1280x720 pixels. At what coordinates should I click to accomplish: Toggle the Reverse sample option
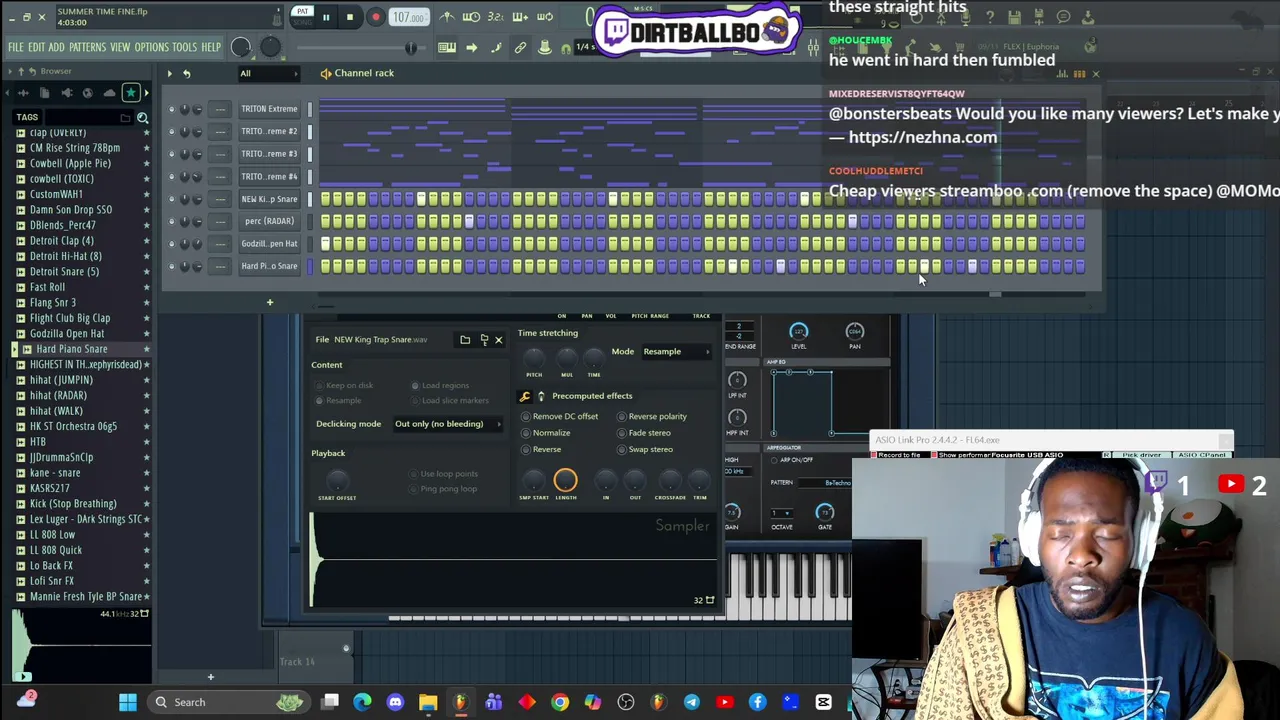point(541,450)
